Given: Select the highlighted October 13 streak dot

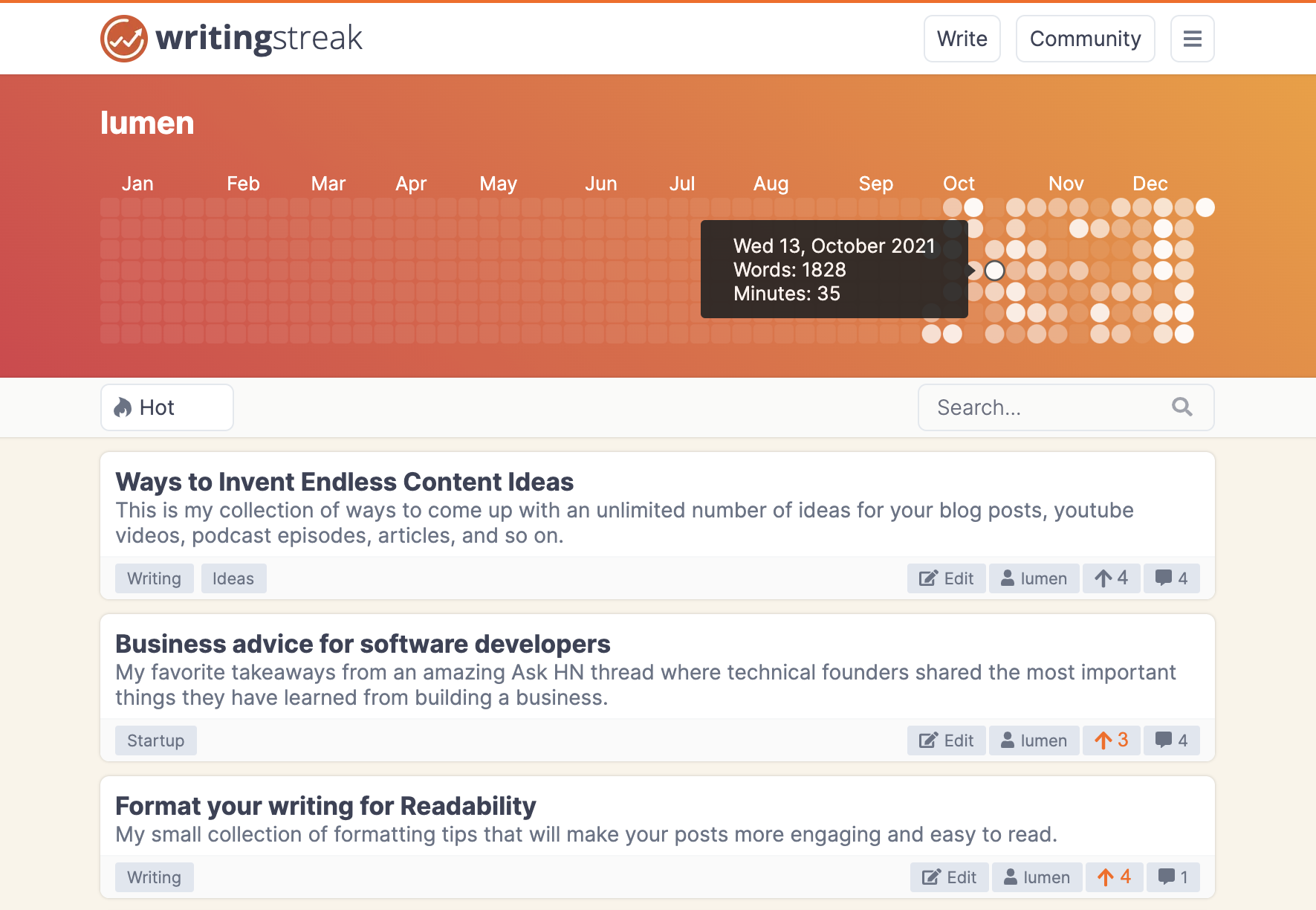Looking at the screenshot, I should pos(994,271).
